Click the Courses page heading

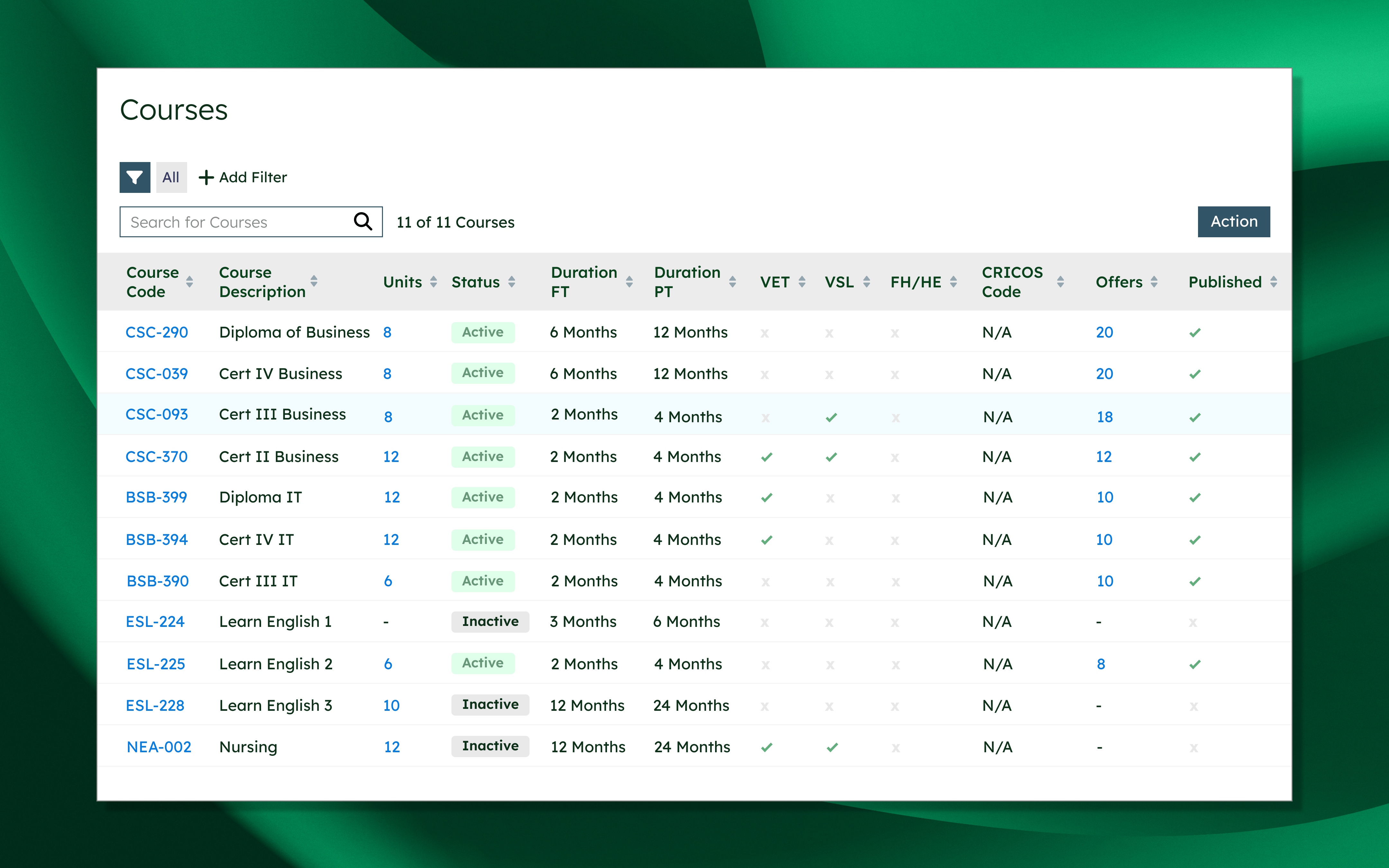(x=174, y=110)
